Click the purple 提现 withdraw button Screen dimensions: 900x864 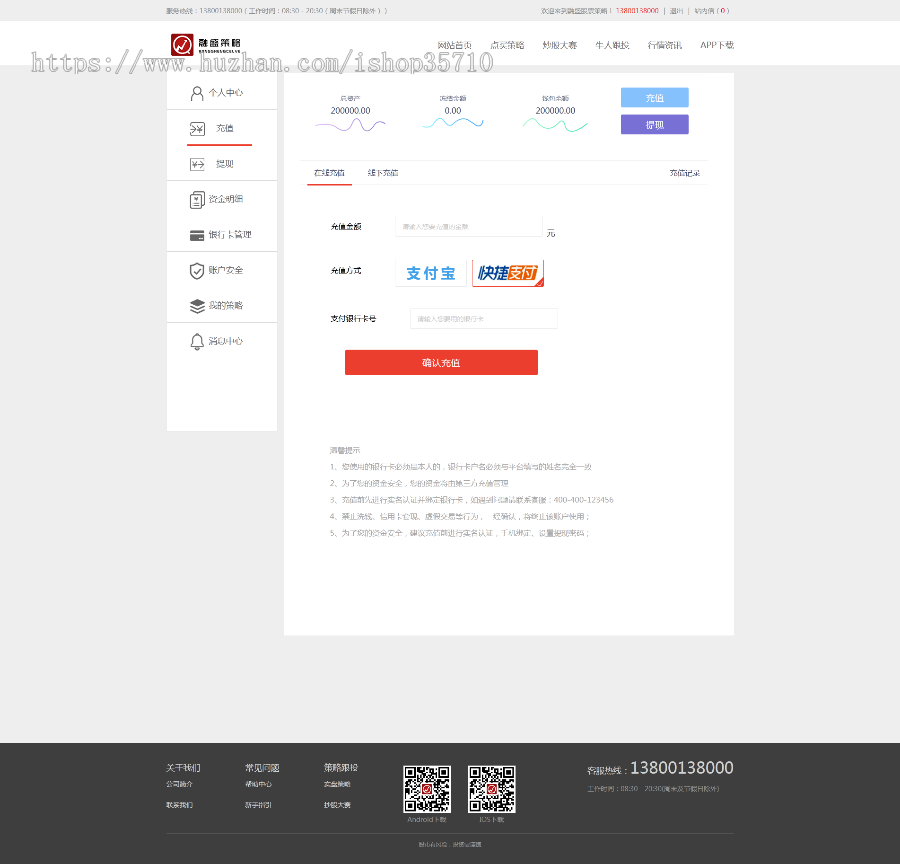coord(654,122)
